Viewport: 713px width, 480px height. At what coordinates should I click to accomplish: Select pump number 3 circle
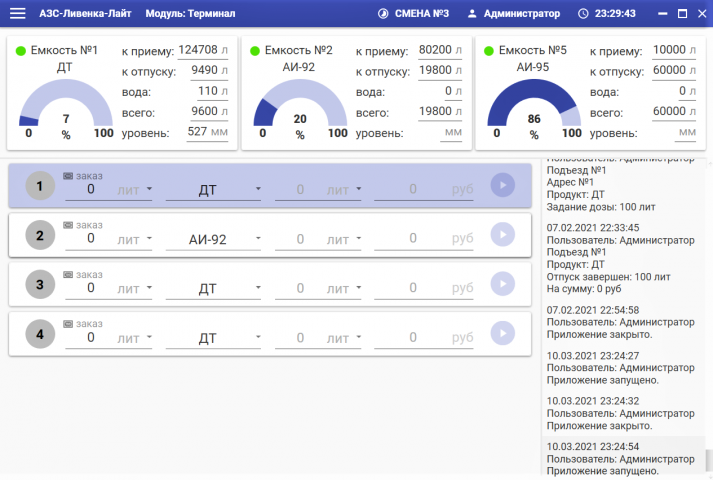40,284
